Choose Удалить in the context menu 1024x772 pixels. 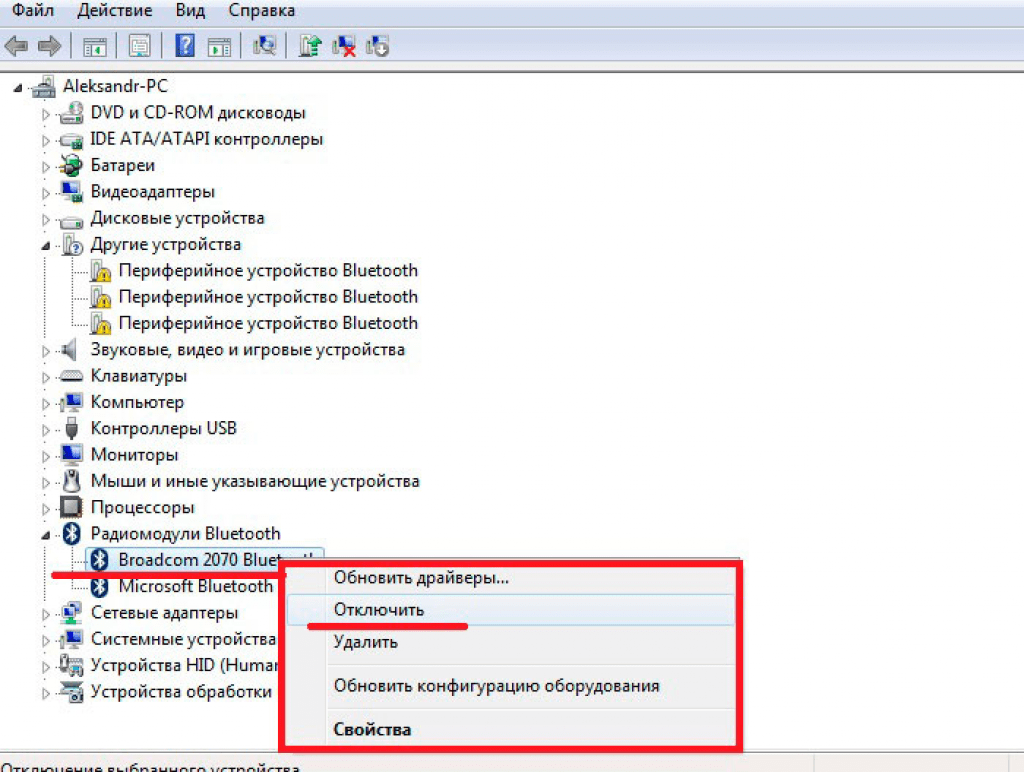click(x=511, y=642)
